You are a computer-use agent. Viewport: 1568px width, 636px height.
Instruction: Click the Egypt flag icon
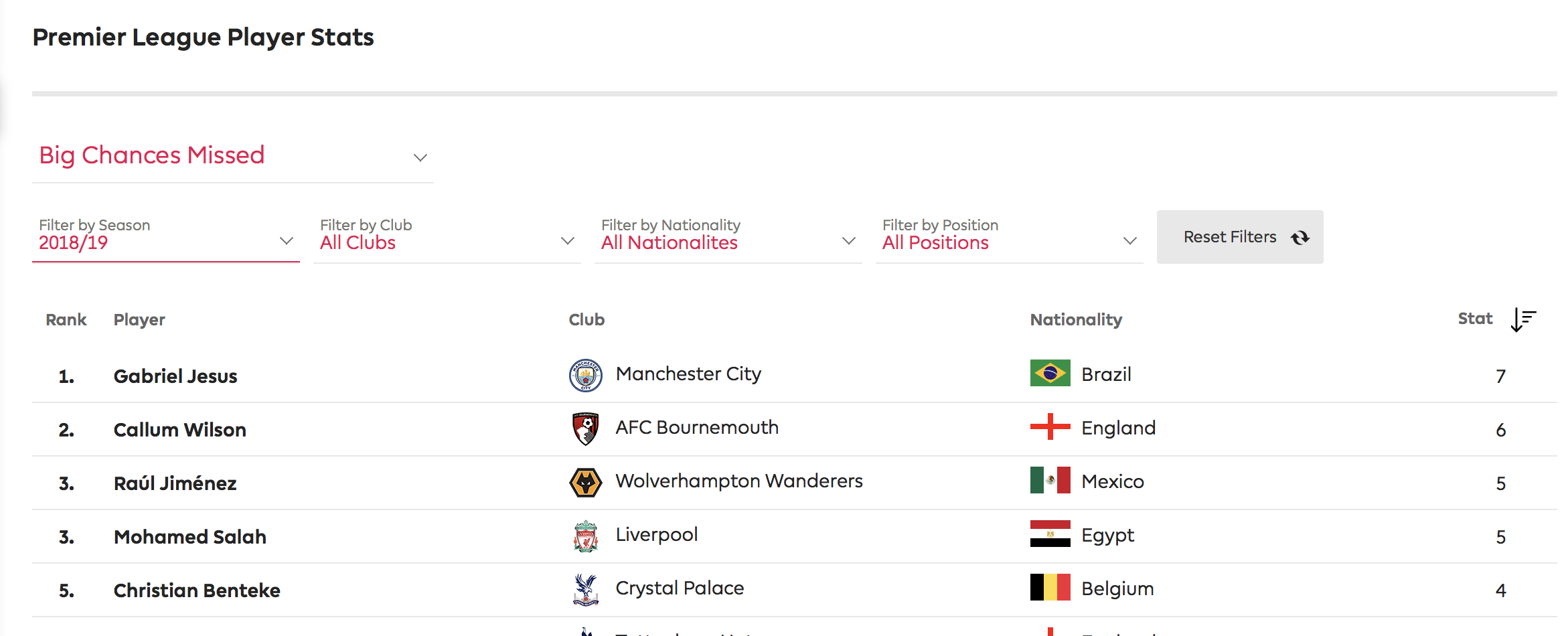click(x=1050, y=534)
